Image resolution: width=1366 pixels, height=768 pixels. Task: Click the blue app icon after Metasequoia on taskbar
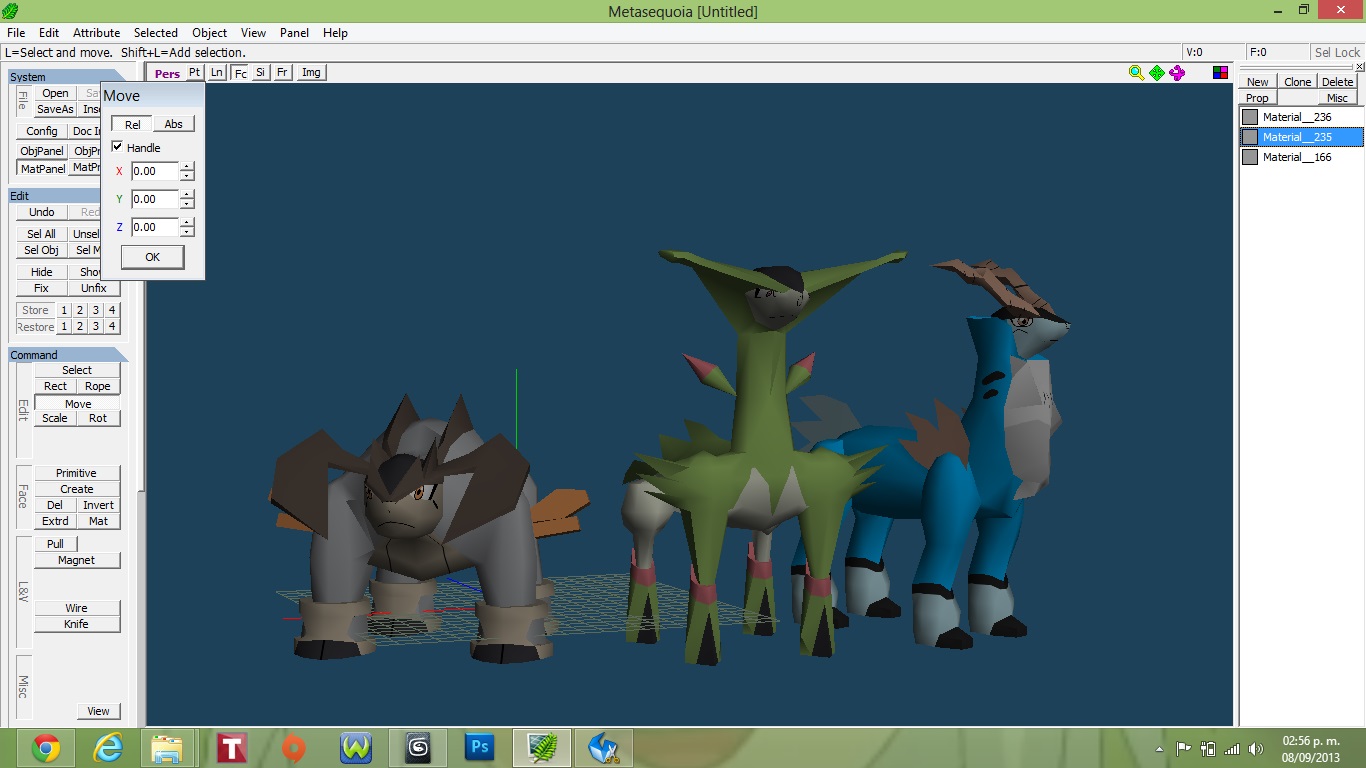point(604,748)
